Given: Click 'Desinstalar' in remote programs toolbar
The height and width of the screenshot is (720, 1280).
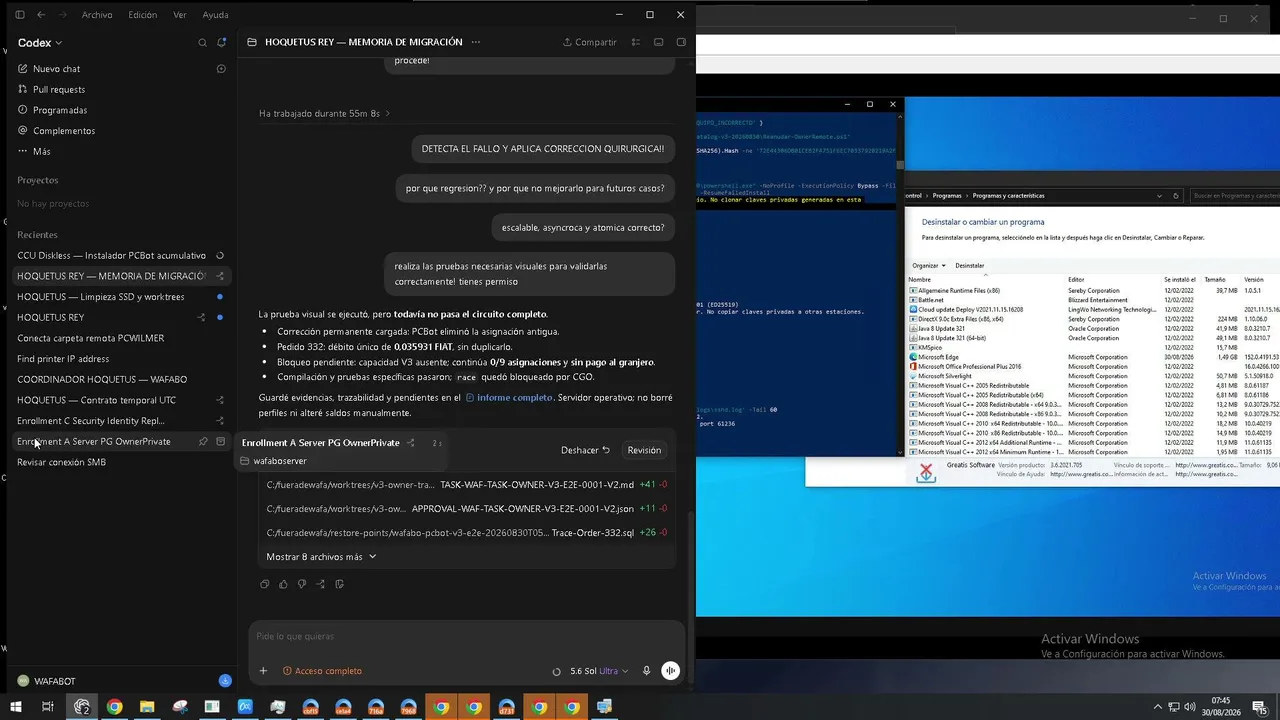Looking at the screenshot, I should pos(970,266).
